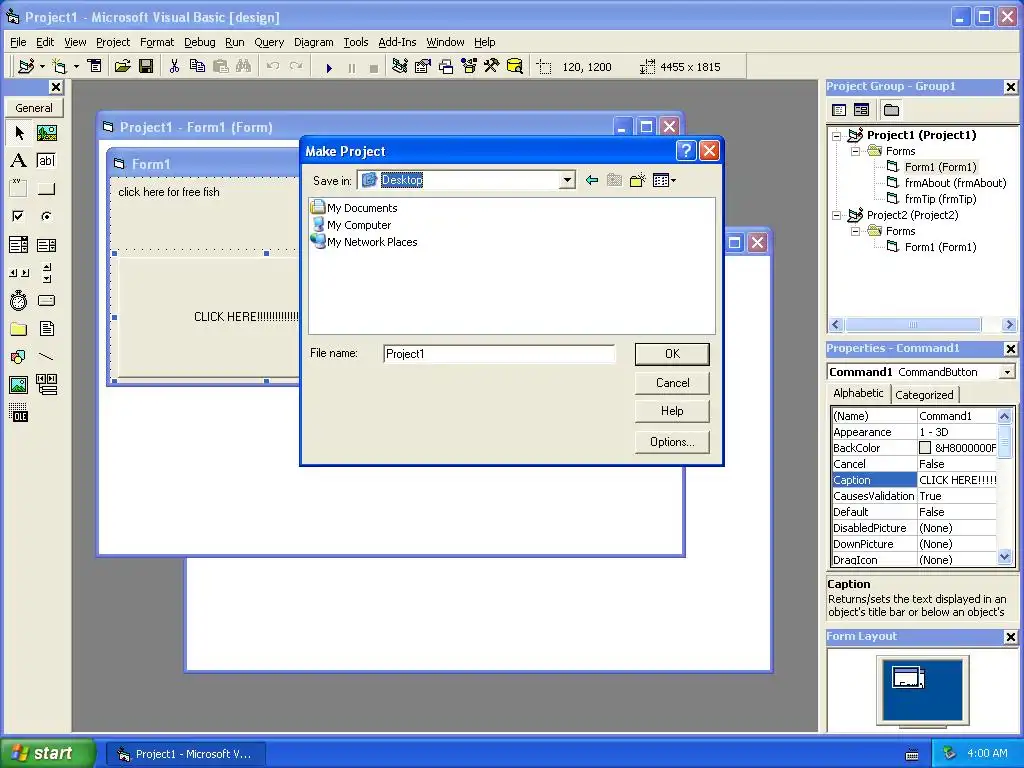Click the Start (run) toolbar button
Image resolution: width=1024 pixels, height=768 pixels.
[329, 67]
